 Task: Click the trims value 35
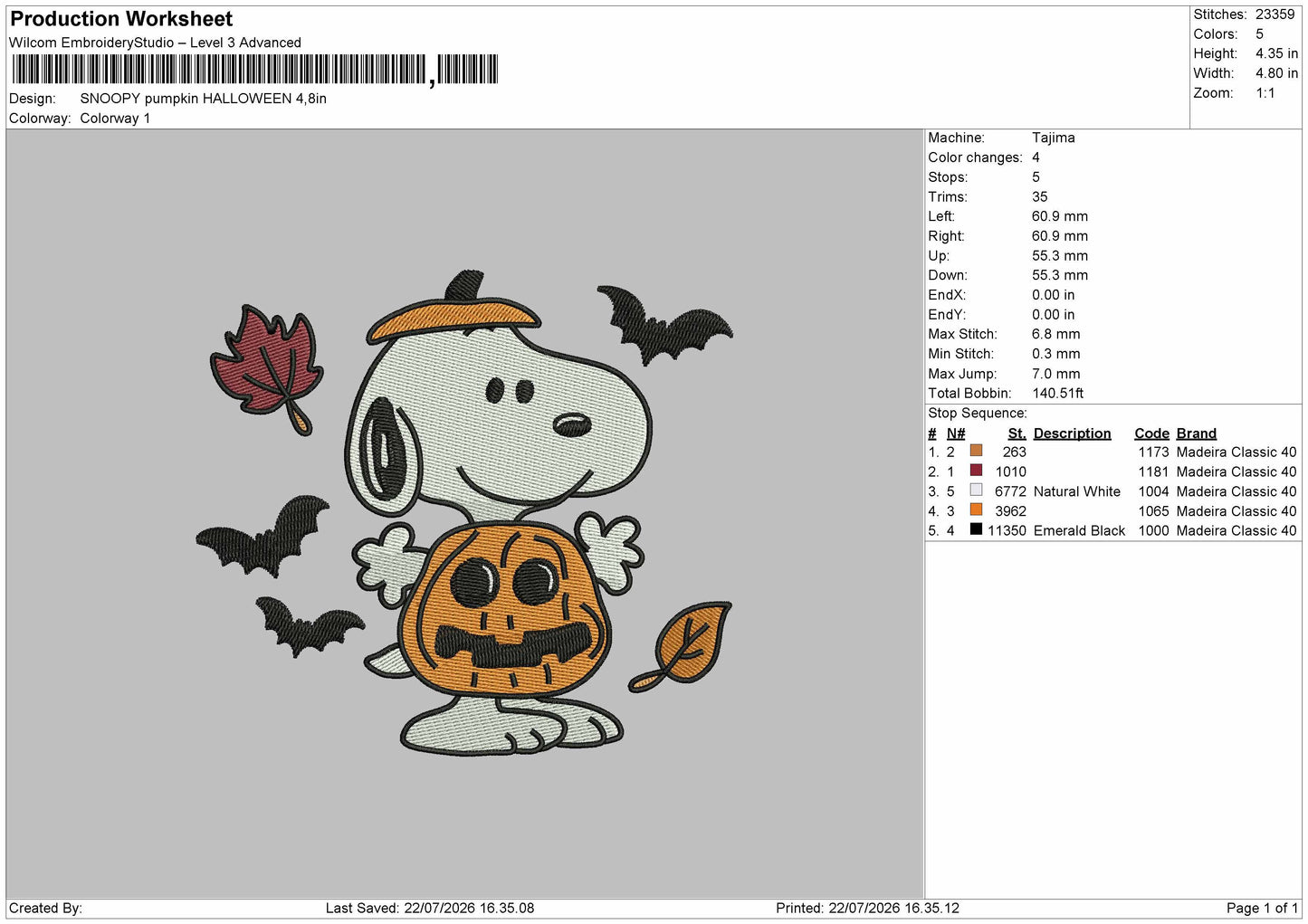1040,196
